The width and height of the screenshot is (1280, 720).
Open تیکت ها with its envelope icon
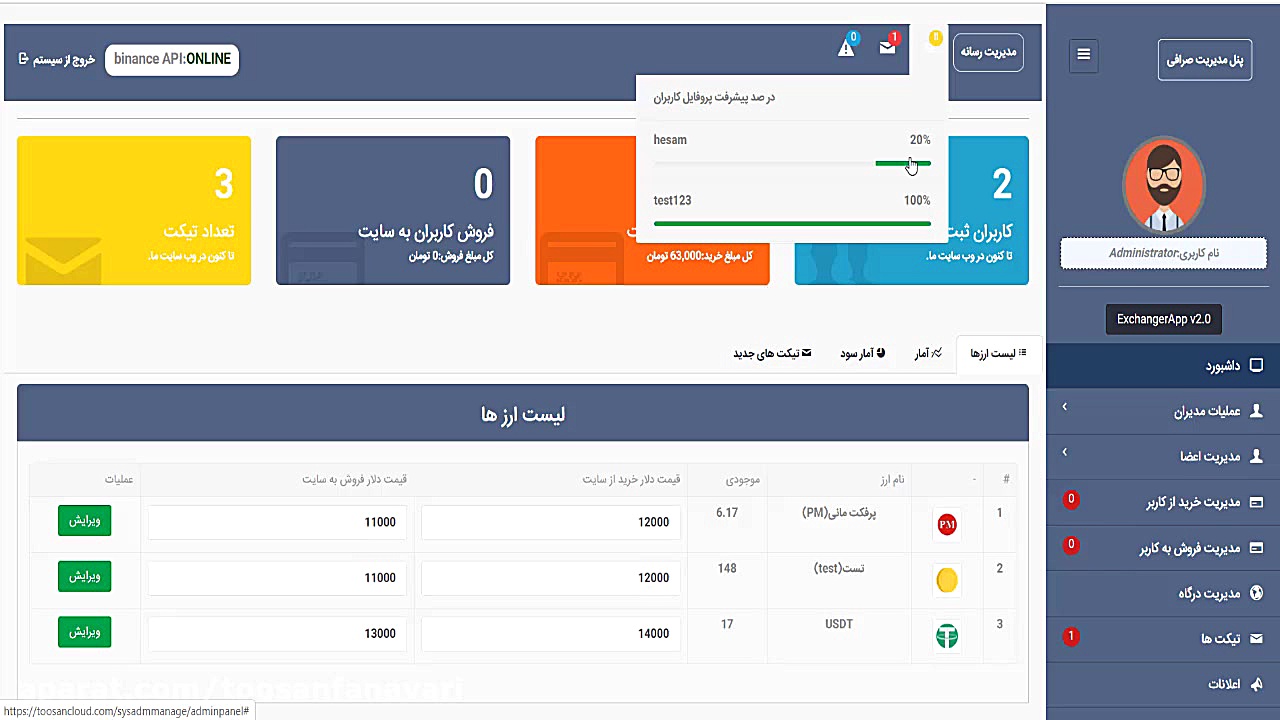1257,638
